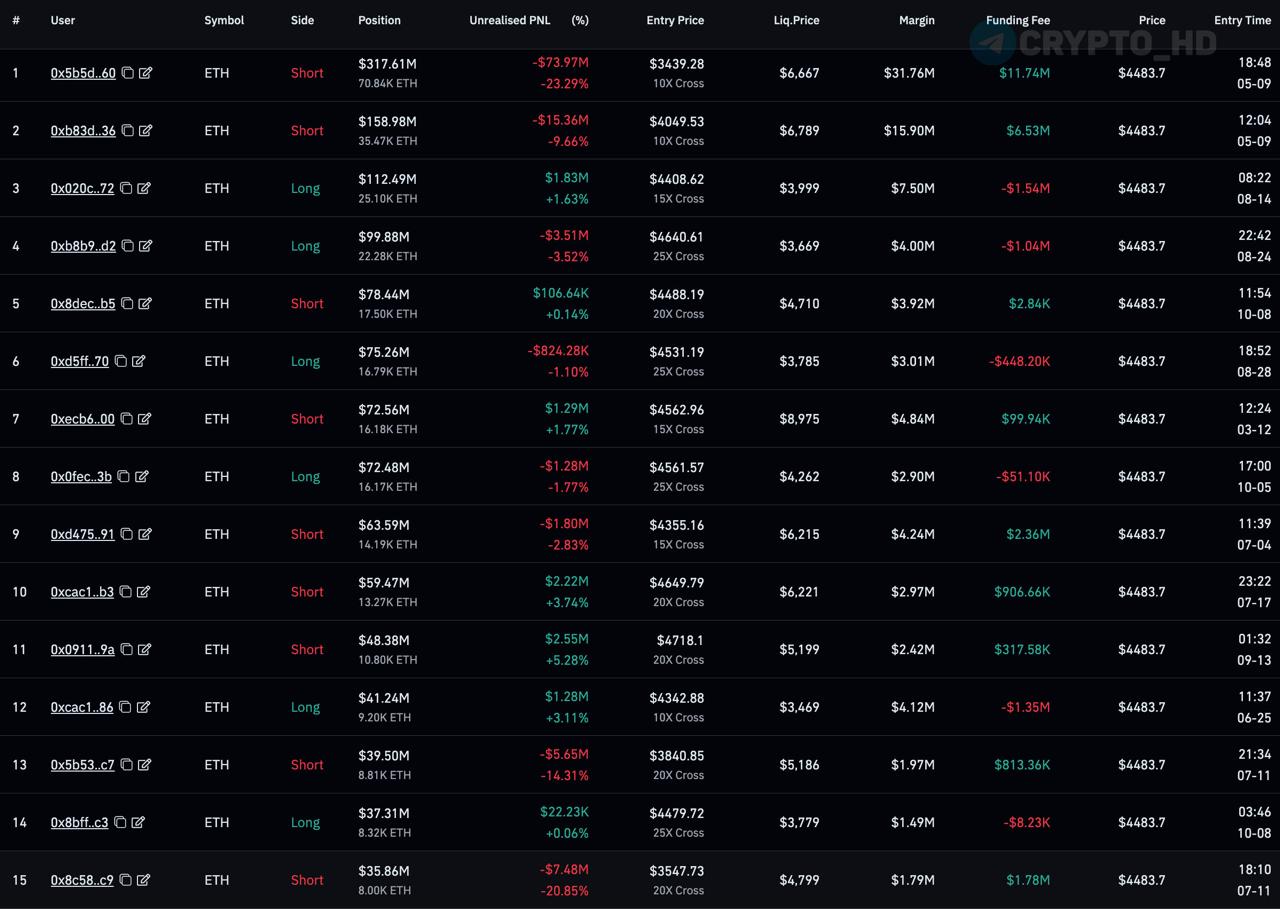Click the edit icon beside 0x5b53..c7
1280x909 pixels.
coord(145,765)
